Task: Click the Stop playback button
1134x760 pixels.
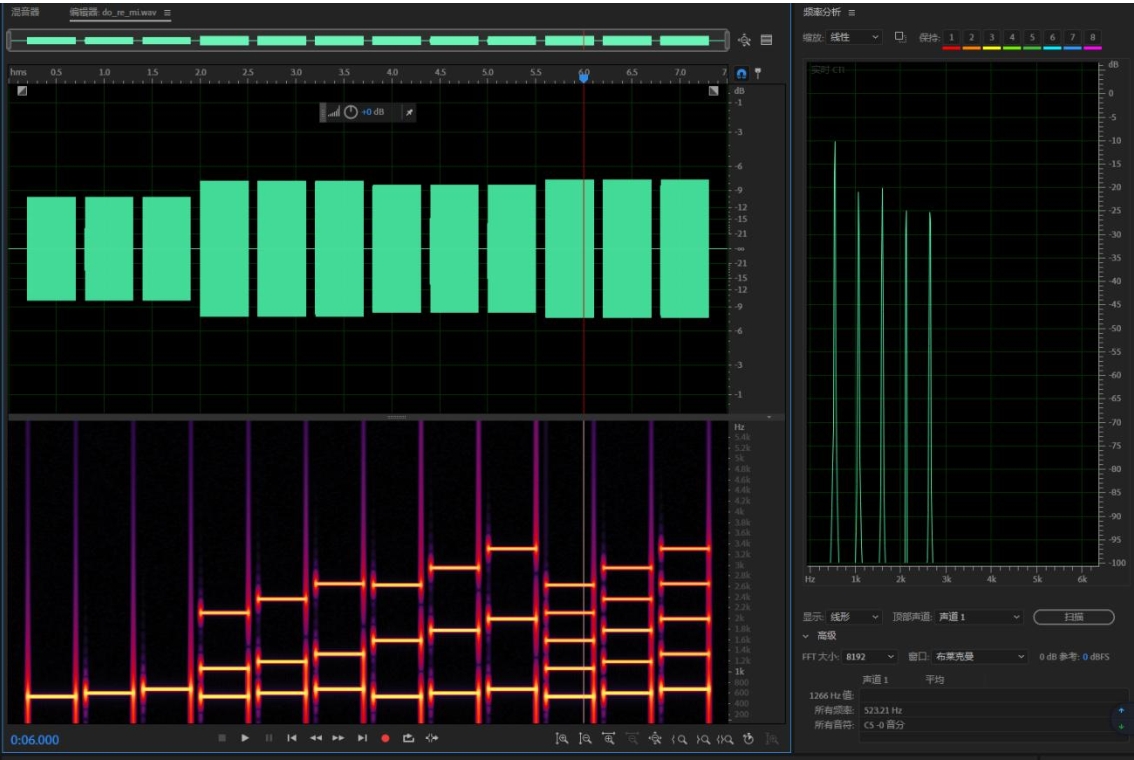Action: [x=222, y=738]
